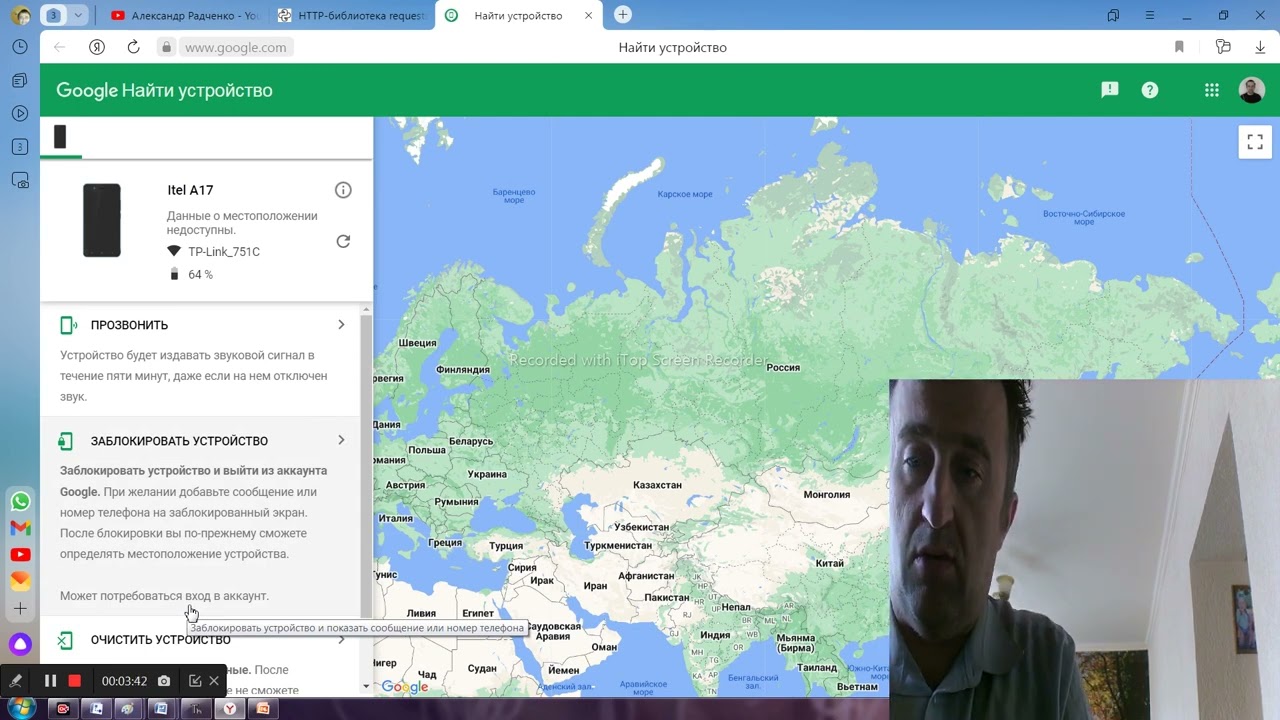This screenshot has height=720, width=1280.
Task: Go back to the previous page
Action: (59, 47)
